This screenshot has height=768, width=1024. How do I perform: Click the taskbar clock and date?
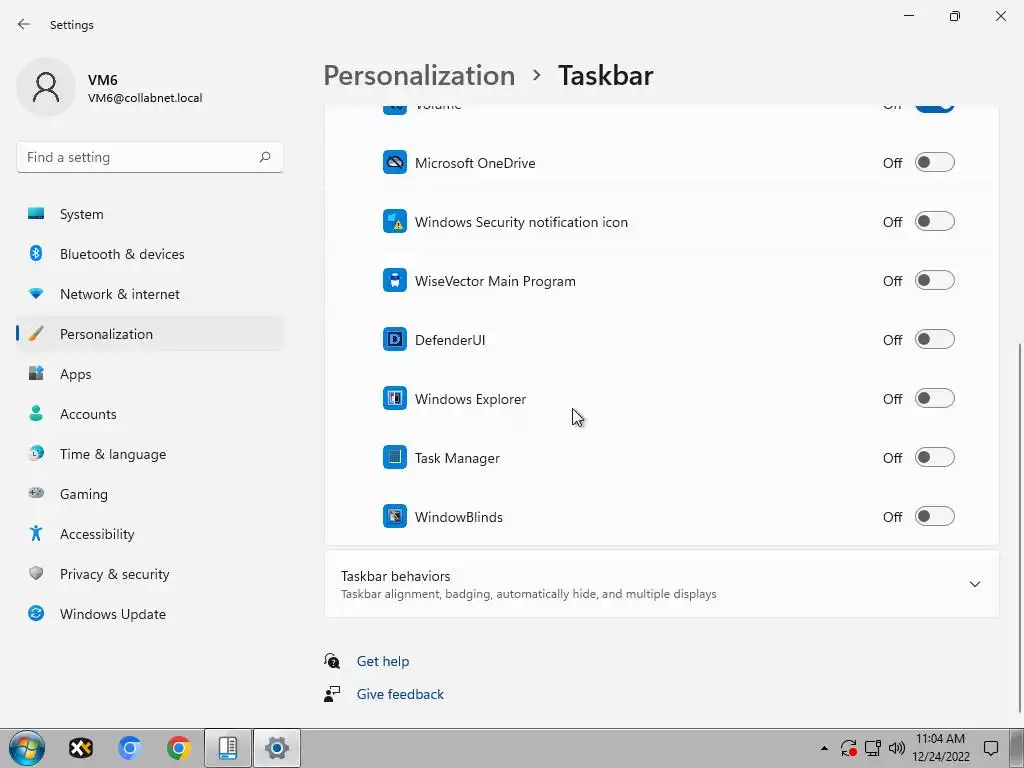tap(940, 748)
